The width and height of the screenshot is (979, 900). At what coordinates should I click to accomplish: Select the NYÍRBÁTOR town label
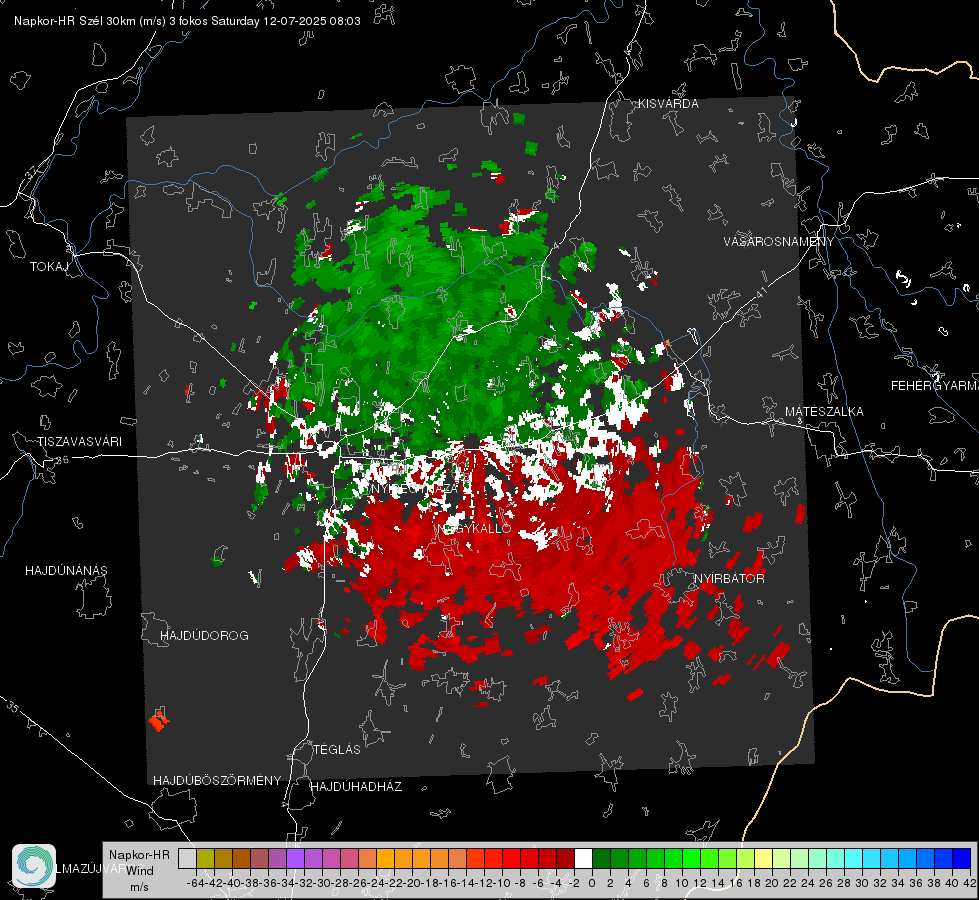[729, 579]
